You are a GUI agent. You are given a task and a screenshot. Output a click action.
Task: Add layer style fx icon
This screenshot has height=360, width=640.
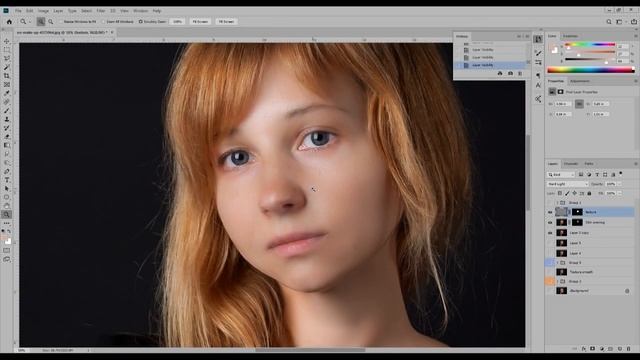pos(584,349)
